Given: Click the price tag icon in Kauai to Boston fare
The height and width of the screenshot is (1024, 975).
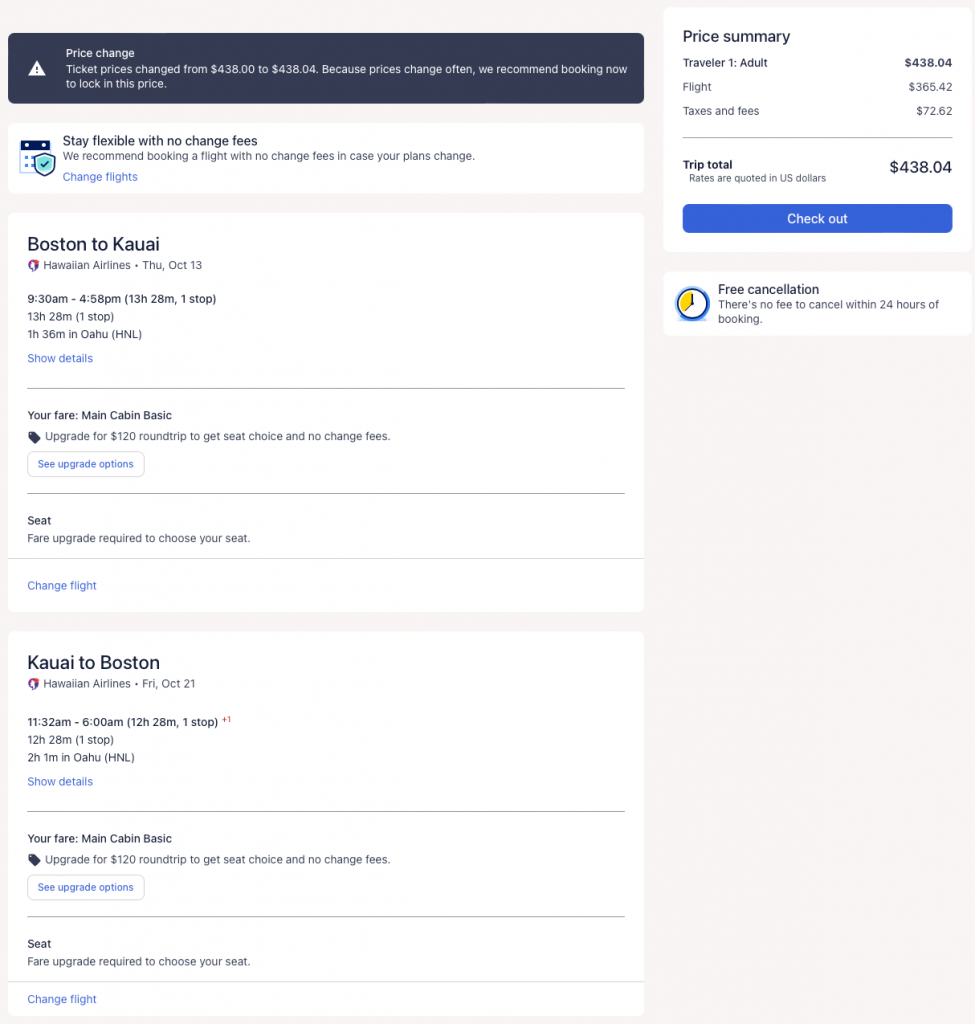Looking at the screenshot, I should tap(35, 860).
